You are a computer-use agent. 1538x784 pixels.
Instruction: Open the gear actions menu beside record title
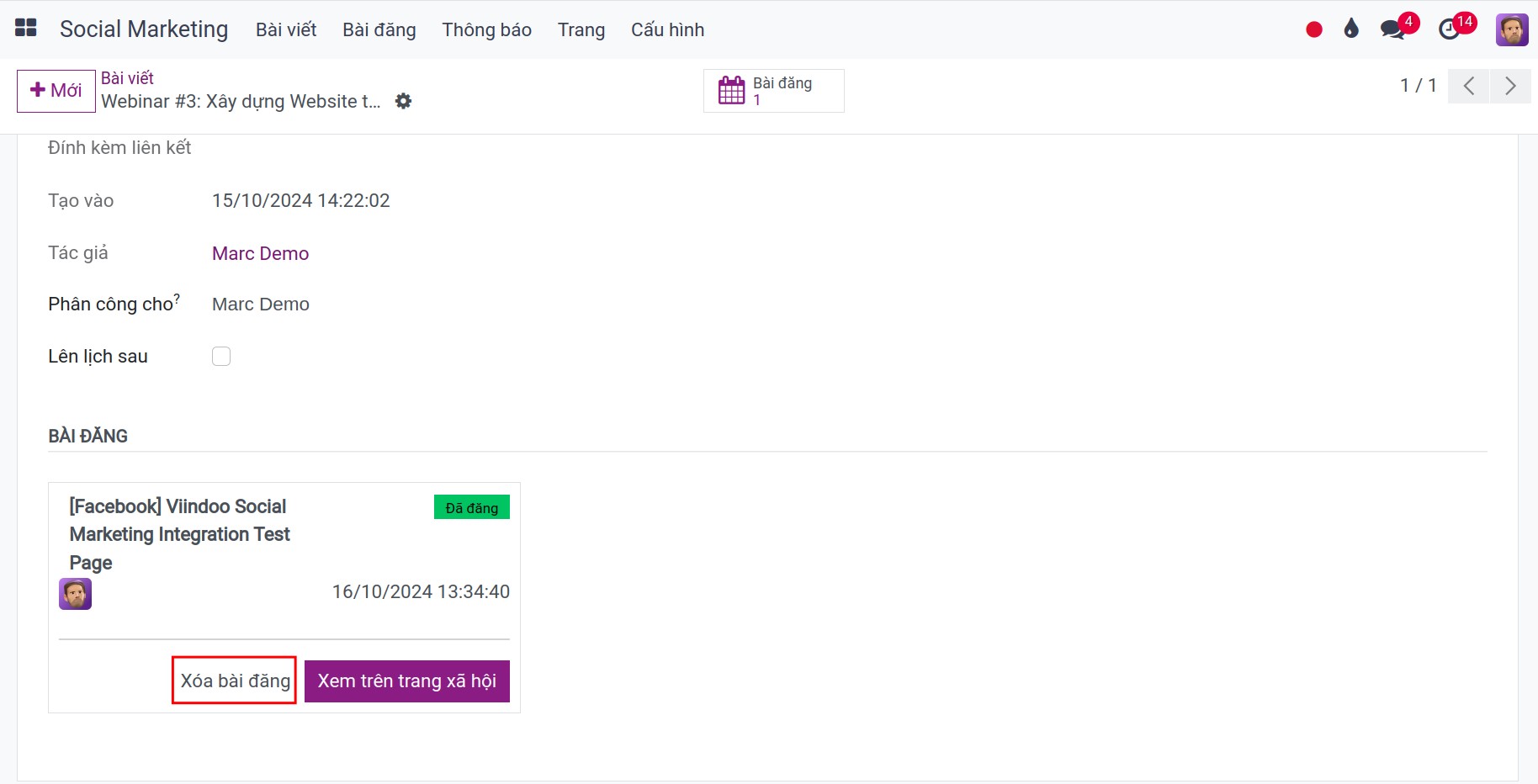pyautogui.click(x=403, y=101)
